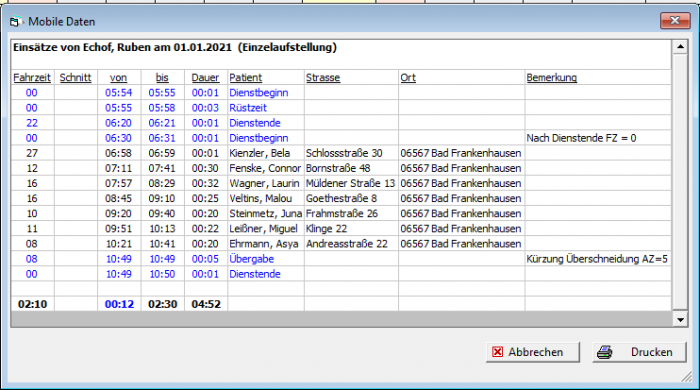Click the von column header
Screen dimensions: 700x390
(x=118, y=78)
